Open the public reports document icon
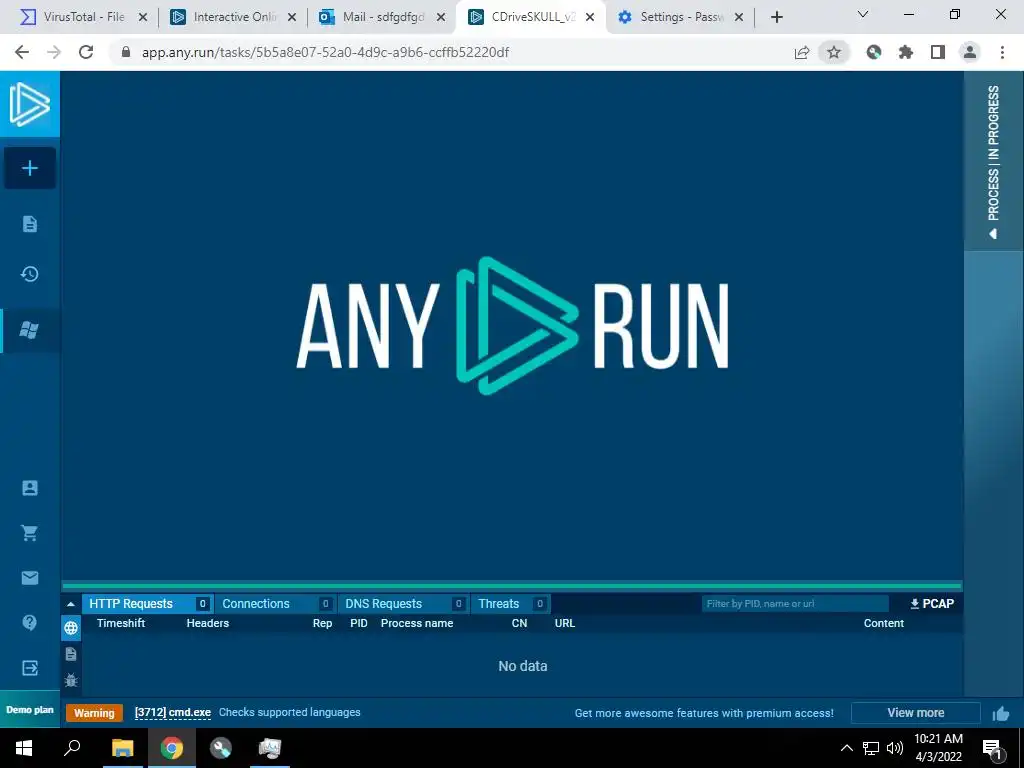 pos(30,224)
